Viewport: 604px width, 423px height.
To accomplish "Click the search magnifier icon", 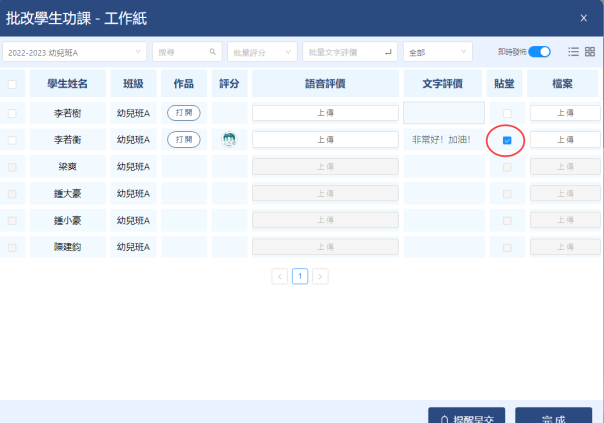I will 212,51.
